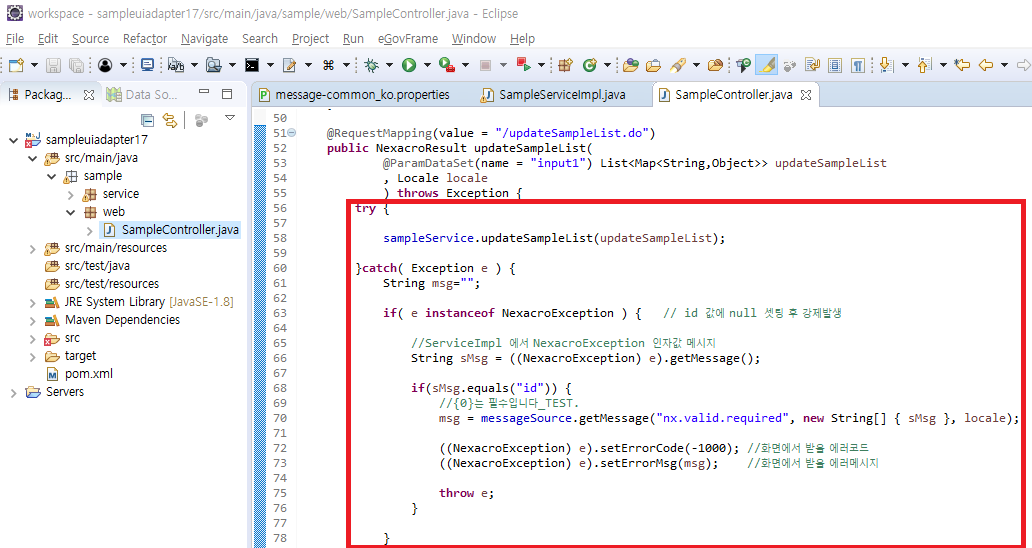1032x548 pixels.
Task: Click the Last Edit Location arrow icon
Action: 962,65
